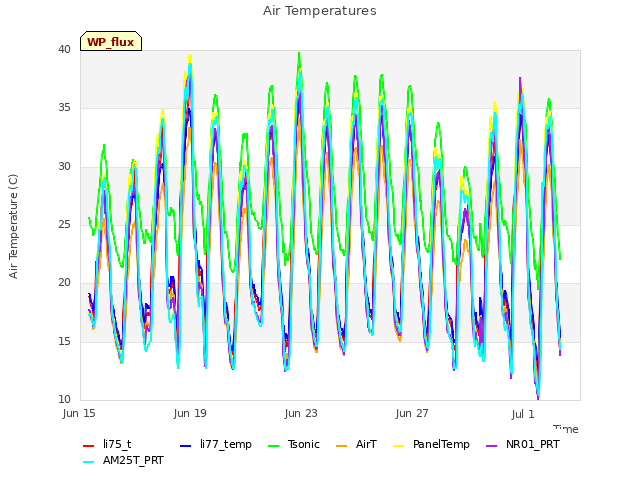
Task: Click the li75_t legend label
Action: (117, 444)
